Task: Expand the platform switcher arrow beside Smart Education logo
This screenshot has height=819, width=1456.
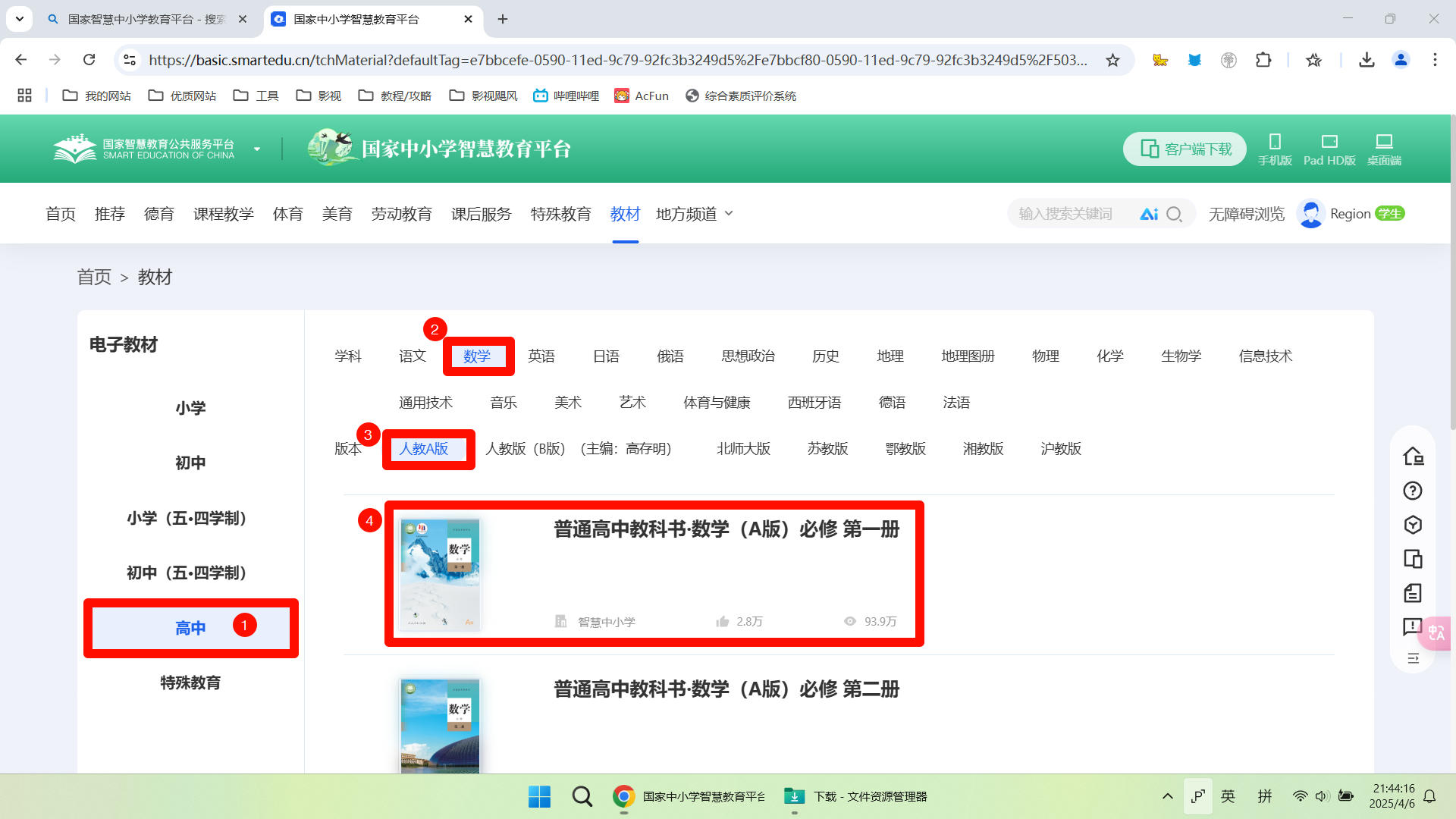Action: 257,149
